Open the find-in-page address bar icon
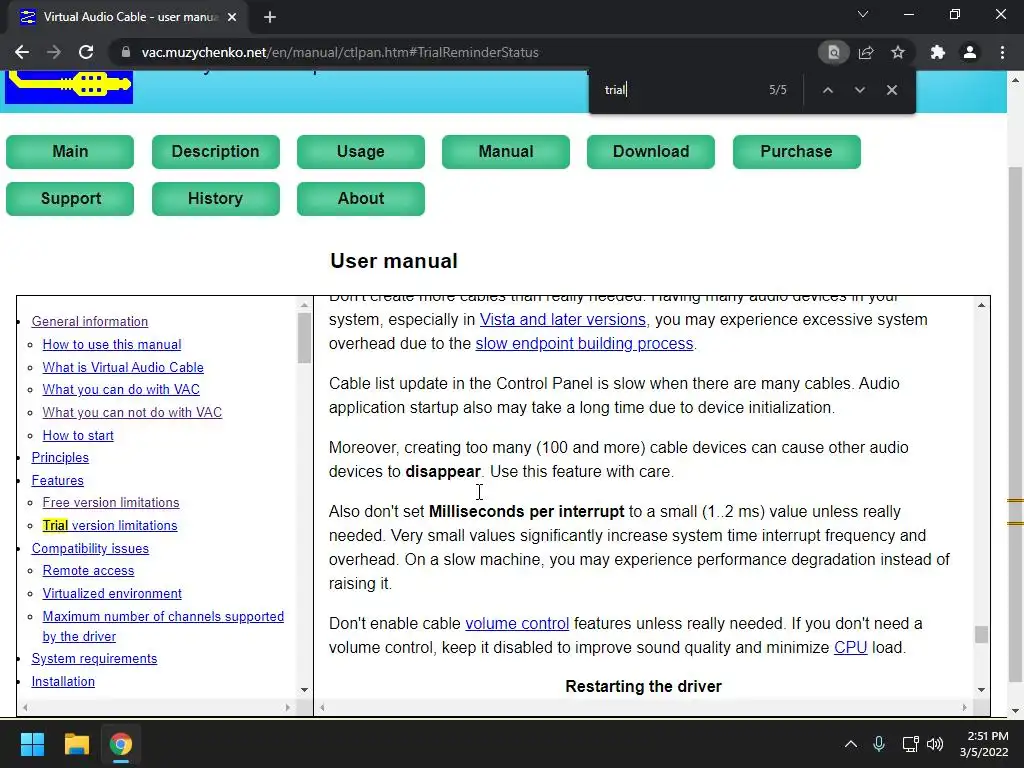This screenshot has height=768, width=1024. 833,52
